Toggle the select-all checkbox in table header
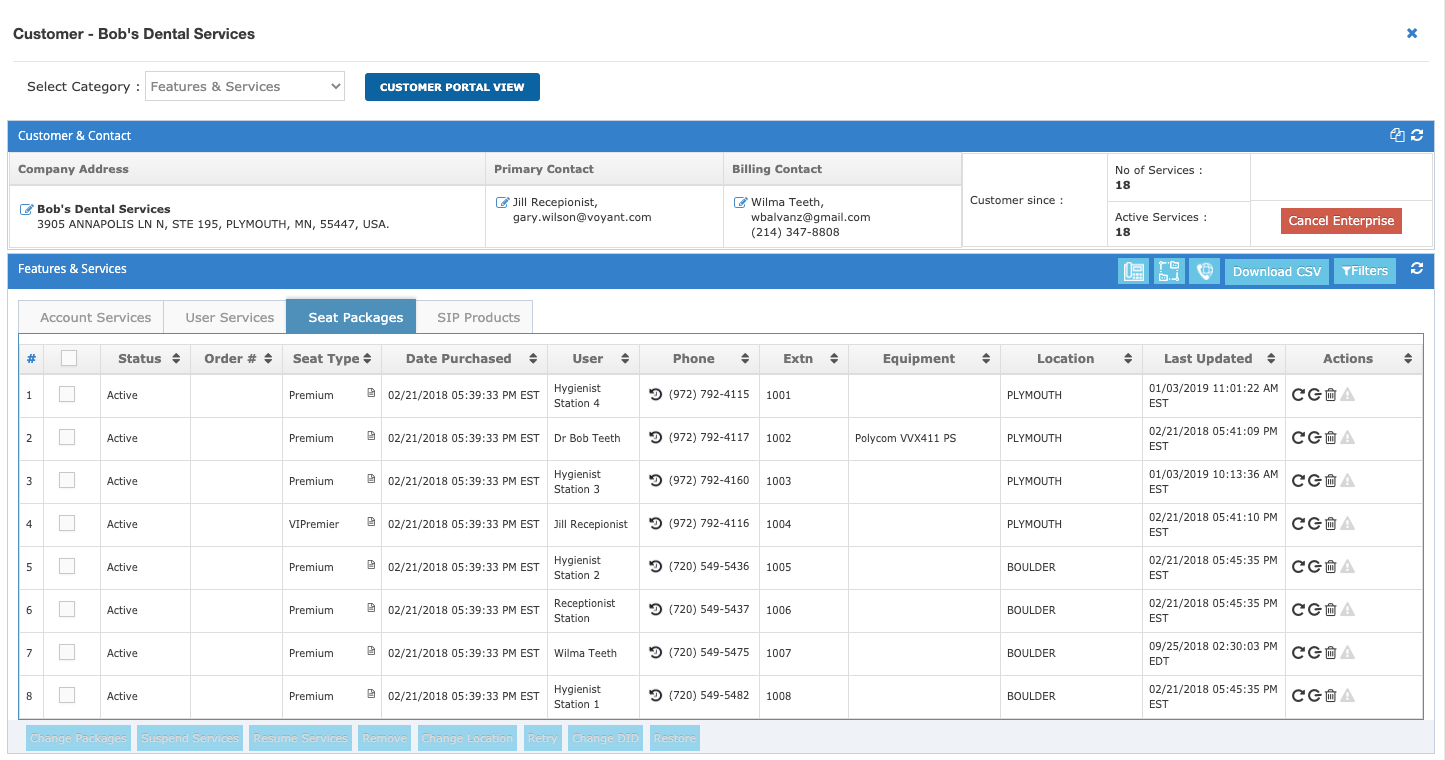 68,358
